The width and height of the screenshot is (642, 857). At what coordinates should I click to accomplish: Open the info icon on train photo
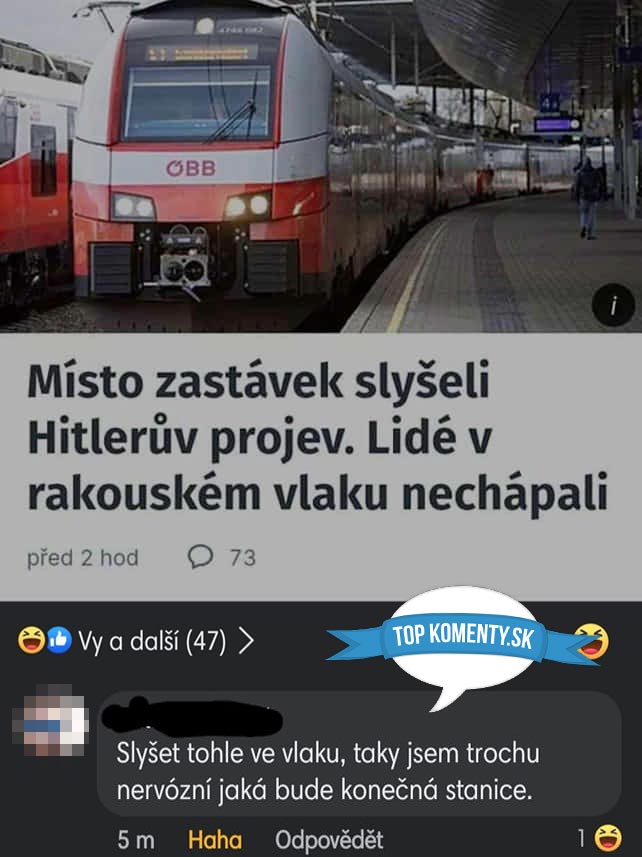pyautogui.click(x=613, y=305)
